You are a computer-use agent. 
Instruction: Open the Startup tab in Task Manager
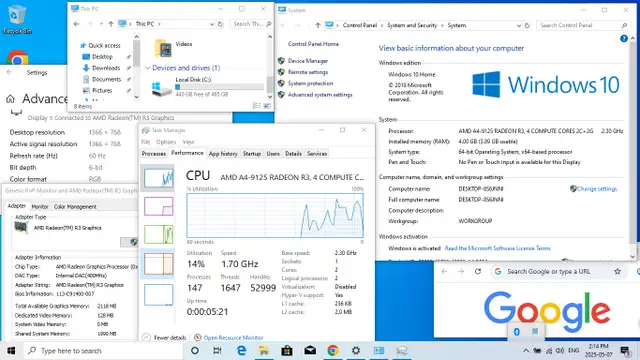point(252,153)
